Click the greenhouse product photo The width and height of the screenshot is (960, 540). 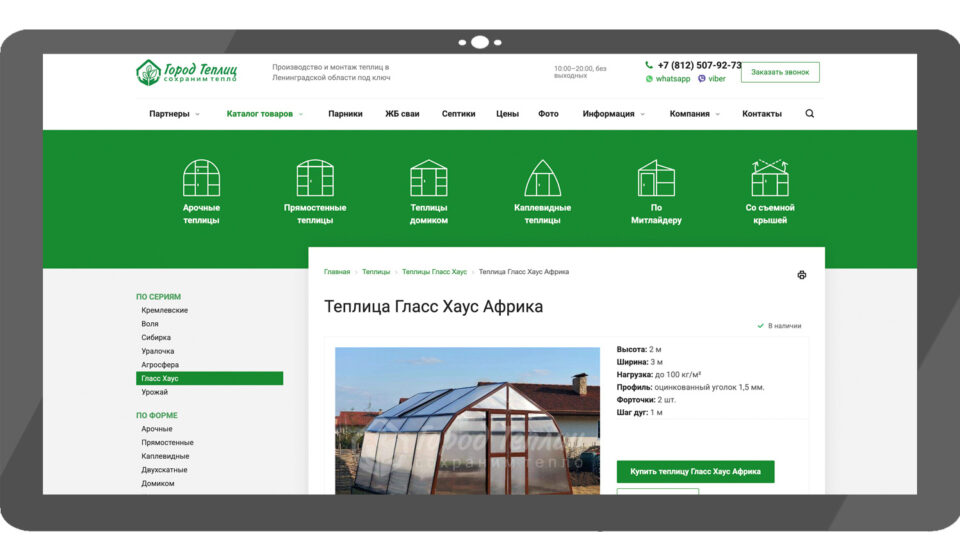coord(467,421)
